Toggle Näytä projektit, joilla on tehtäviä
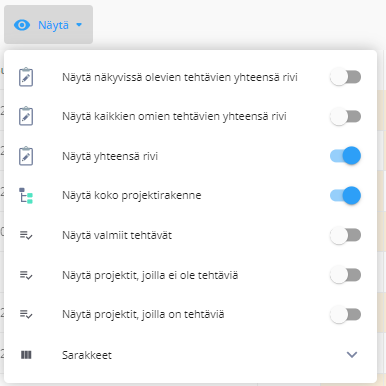Viewport: 386px width, 386px height. coord(345,314)
